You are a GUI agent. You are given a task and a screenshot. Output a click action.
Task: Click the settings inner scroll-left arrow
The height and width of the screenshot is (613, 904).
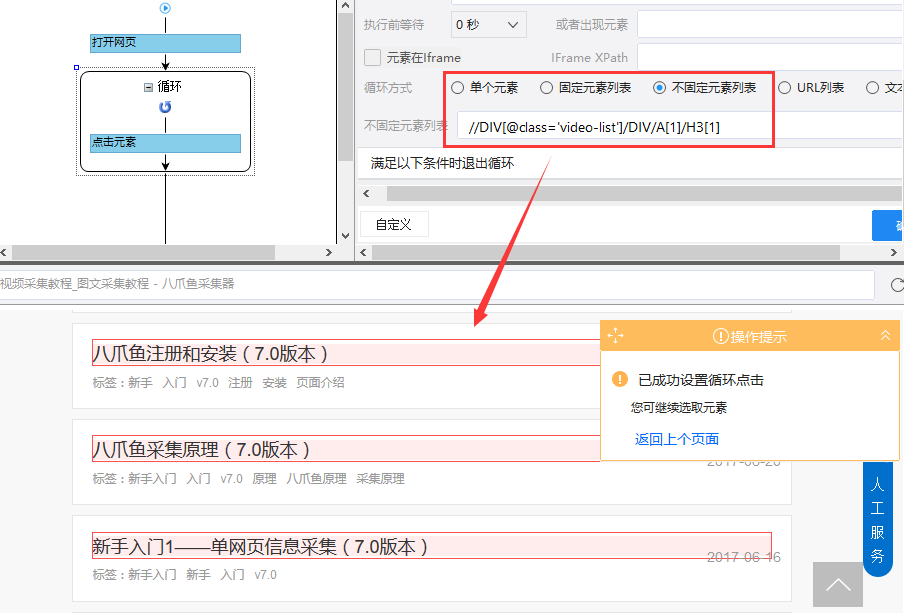coord(366,194)
